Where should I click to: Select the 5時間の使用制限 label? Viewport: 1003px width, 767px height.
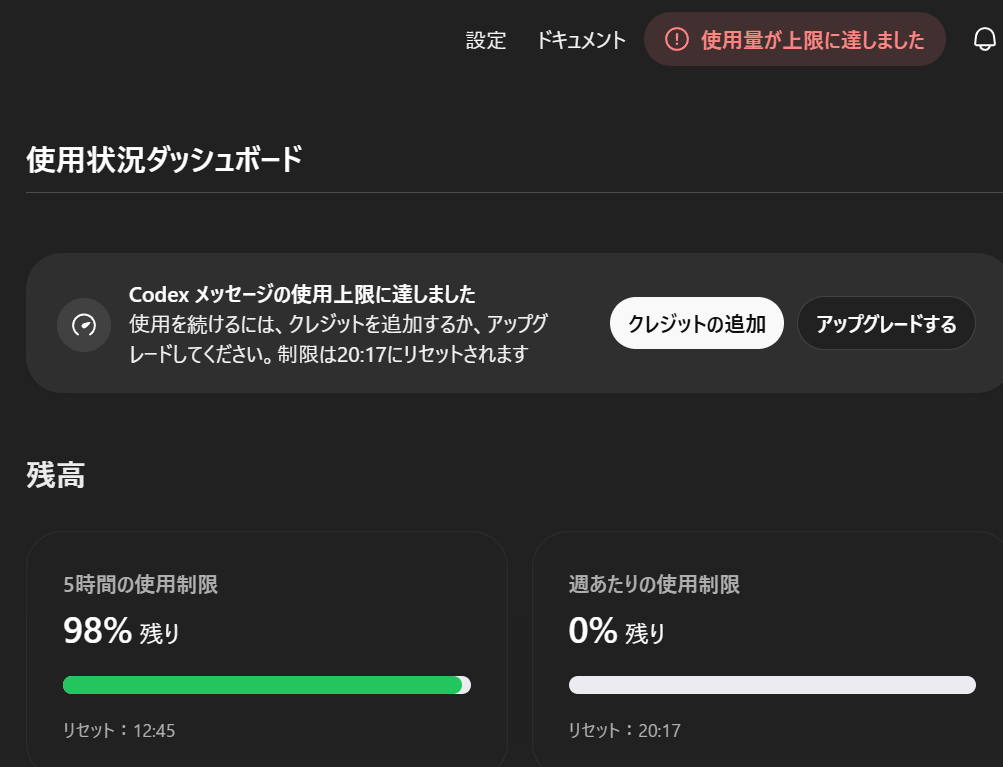pos(140,585)
